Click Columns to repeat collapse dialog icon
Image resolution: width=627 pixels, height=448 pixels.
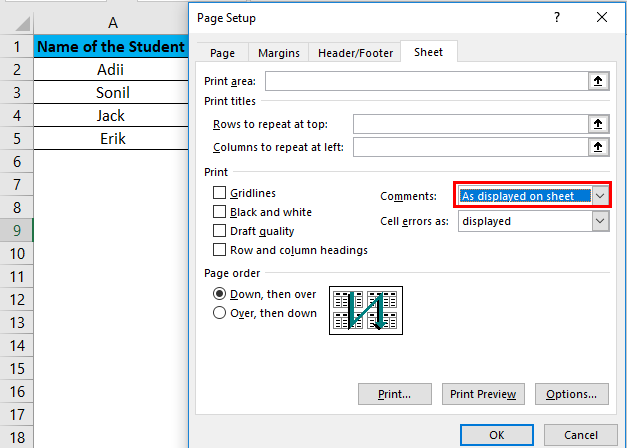(598, 148)
